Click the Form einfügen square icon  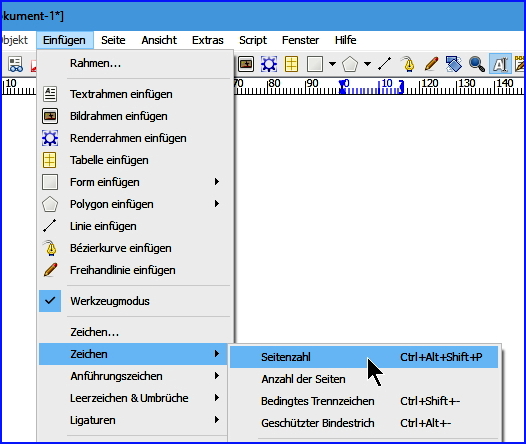(50, 182)
